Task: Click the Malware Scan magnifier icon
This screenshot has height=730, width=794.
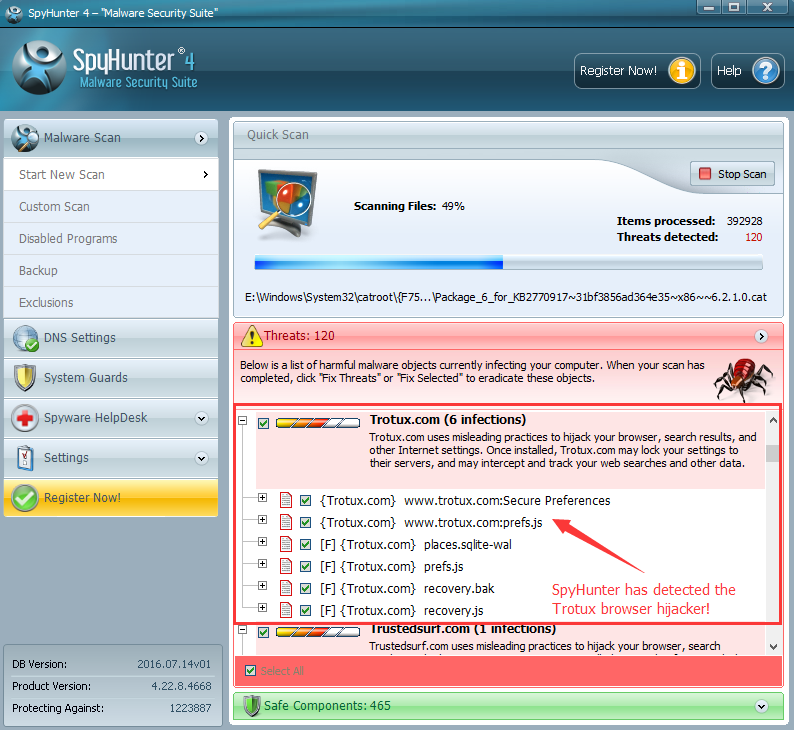Action: (x=25, y=138)
